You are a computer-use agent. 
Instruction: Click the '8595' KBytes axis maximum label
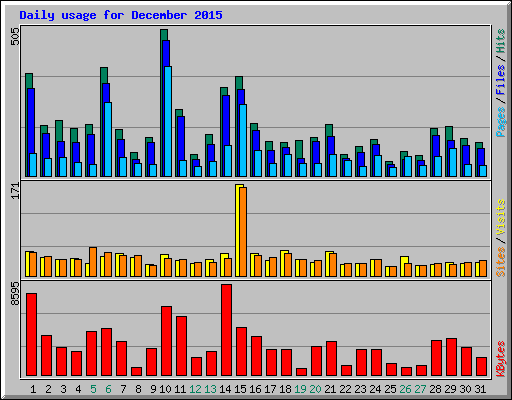point(15,294)
